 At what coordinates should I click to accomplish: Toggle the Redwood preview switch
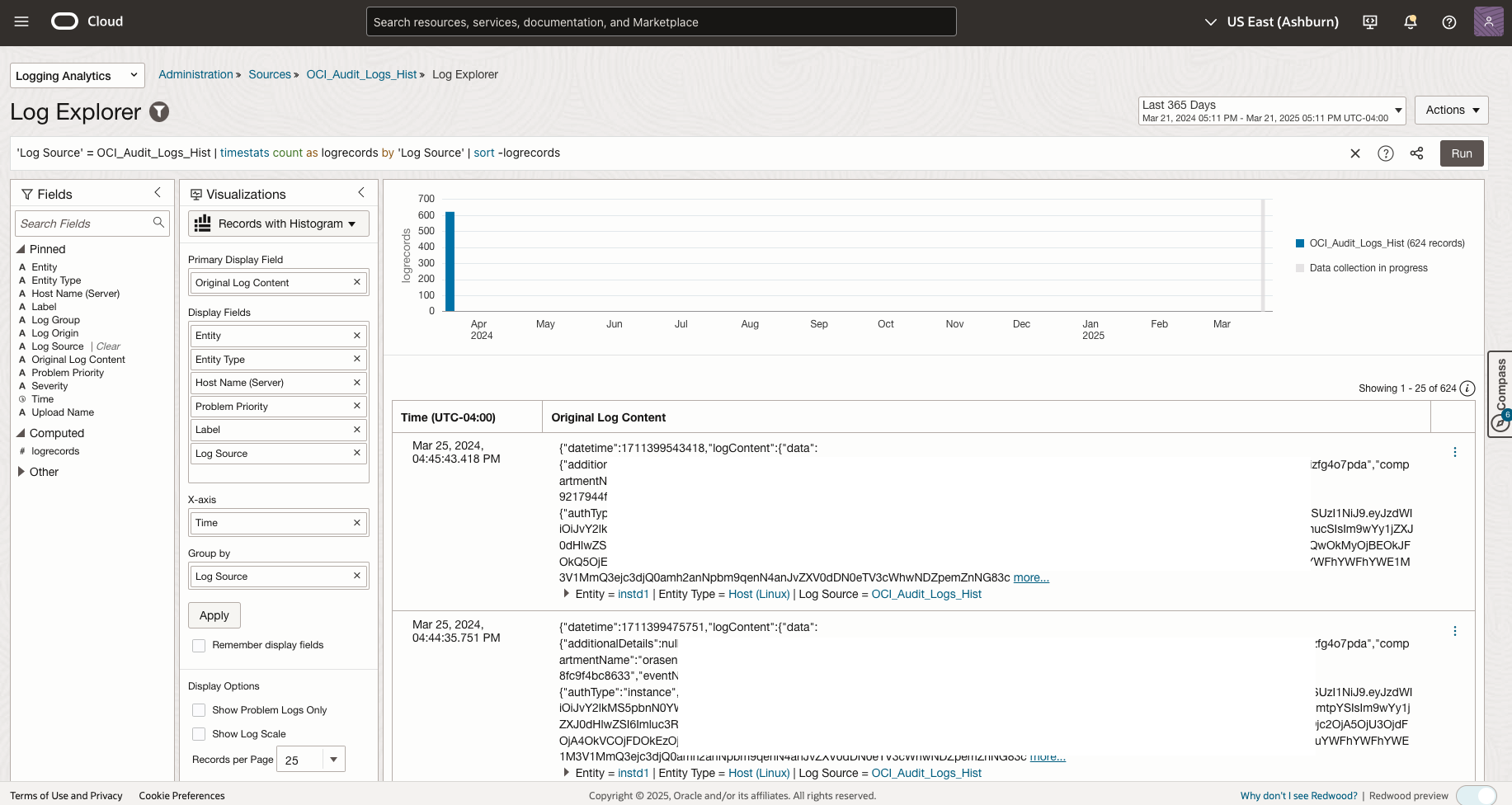coord(1477,795)
